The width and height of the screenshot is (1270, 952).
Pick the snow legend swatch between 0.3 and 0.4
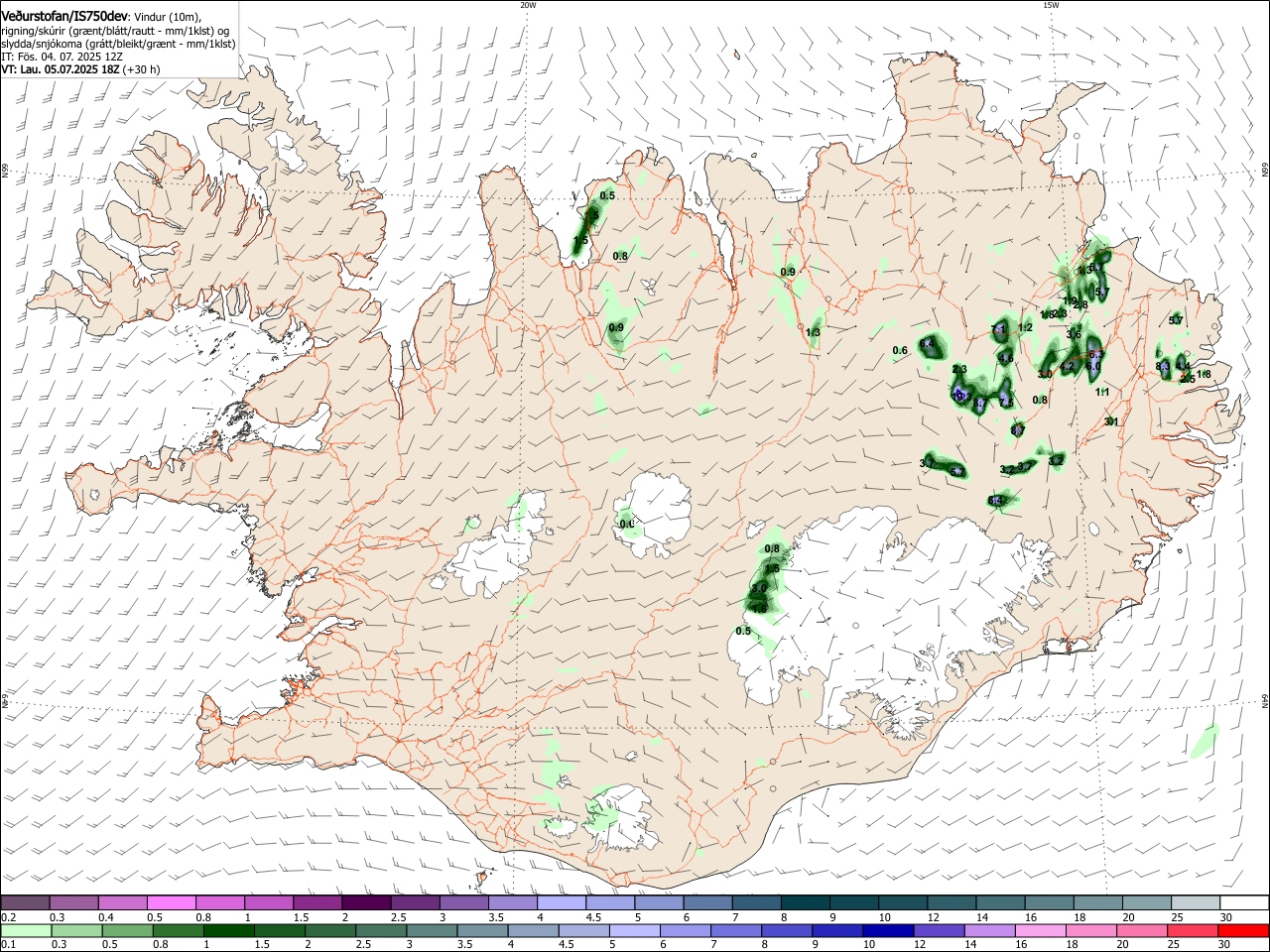click(x=73, y=902)
